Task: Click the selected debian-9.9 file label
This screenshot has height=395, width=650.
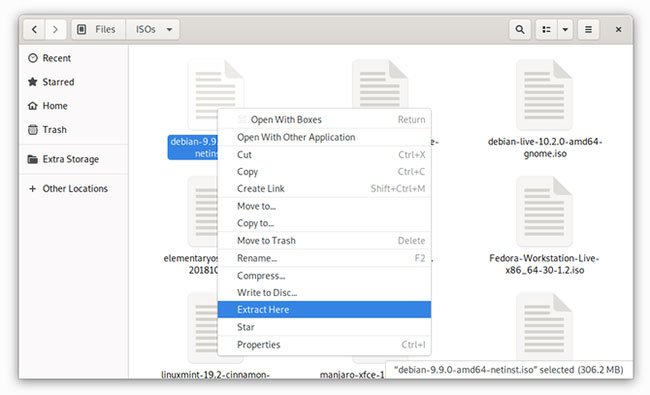Action: [x=193, y=148]
